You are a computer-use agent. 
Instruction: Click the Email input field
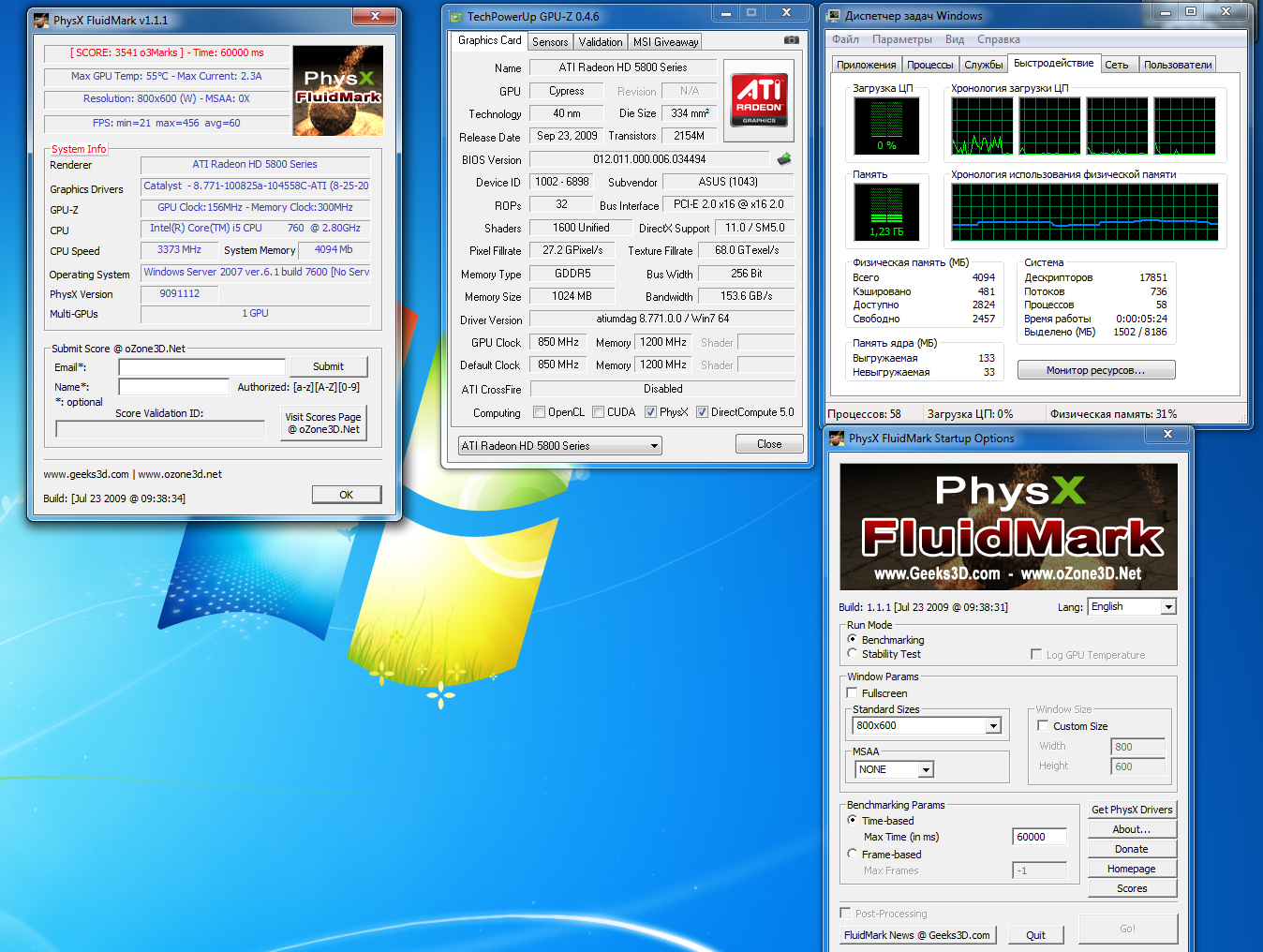pos(201,367)
